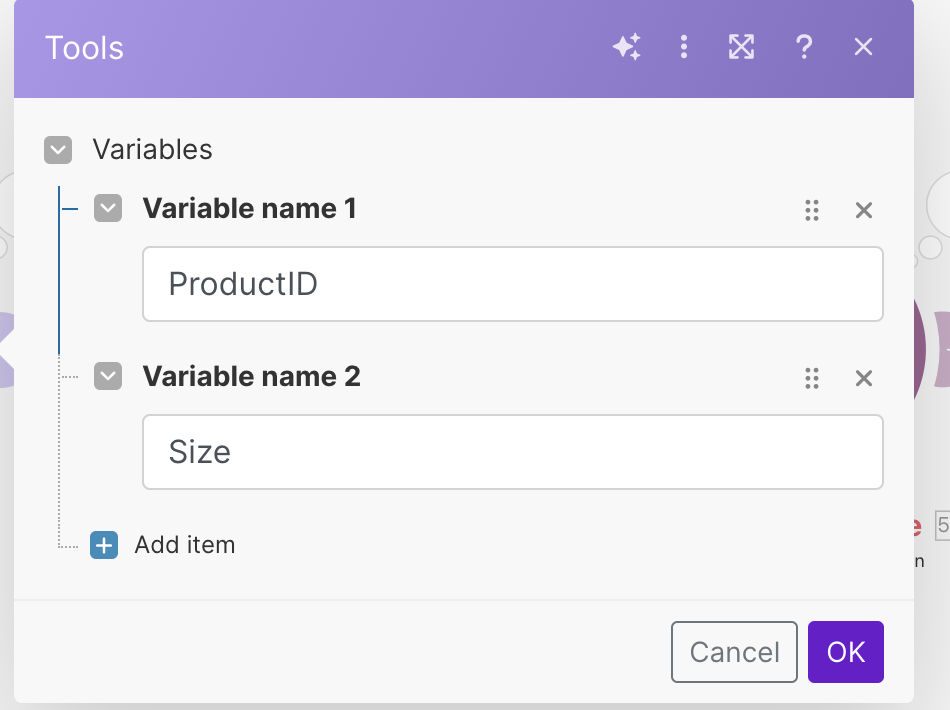Collapse the Variables section

coord(58,150)
